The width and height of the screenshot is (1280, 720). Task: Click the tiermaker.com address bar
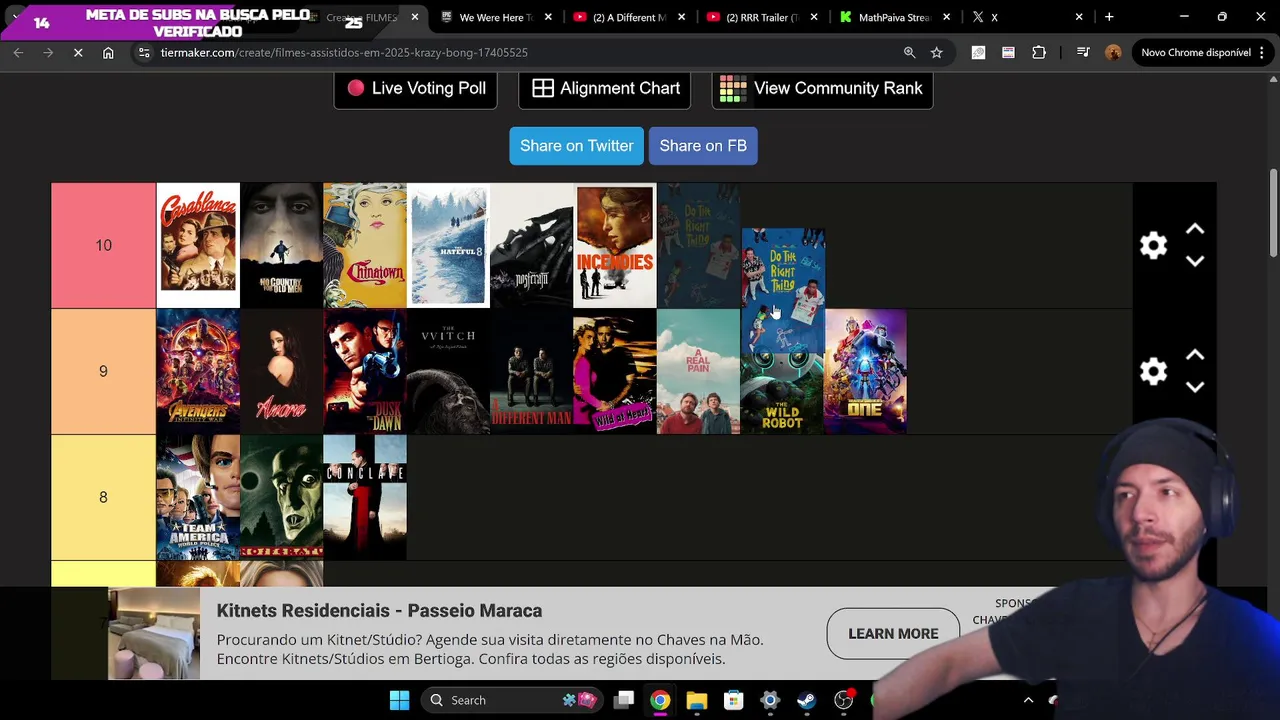(x=520, y=52)
